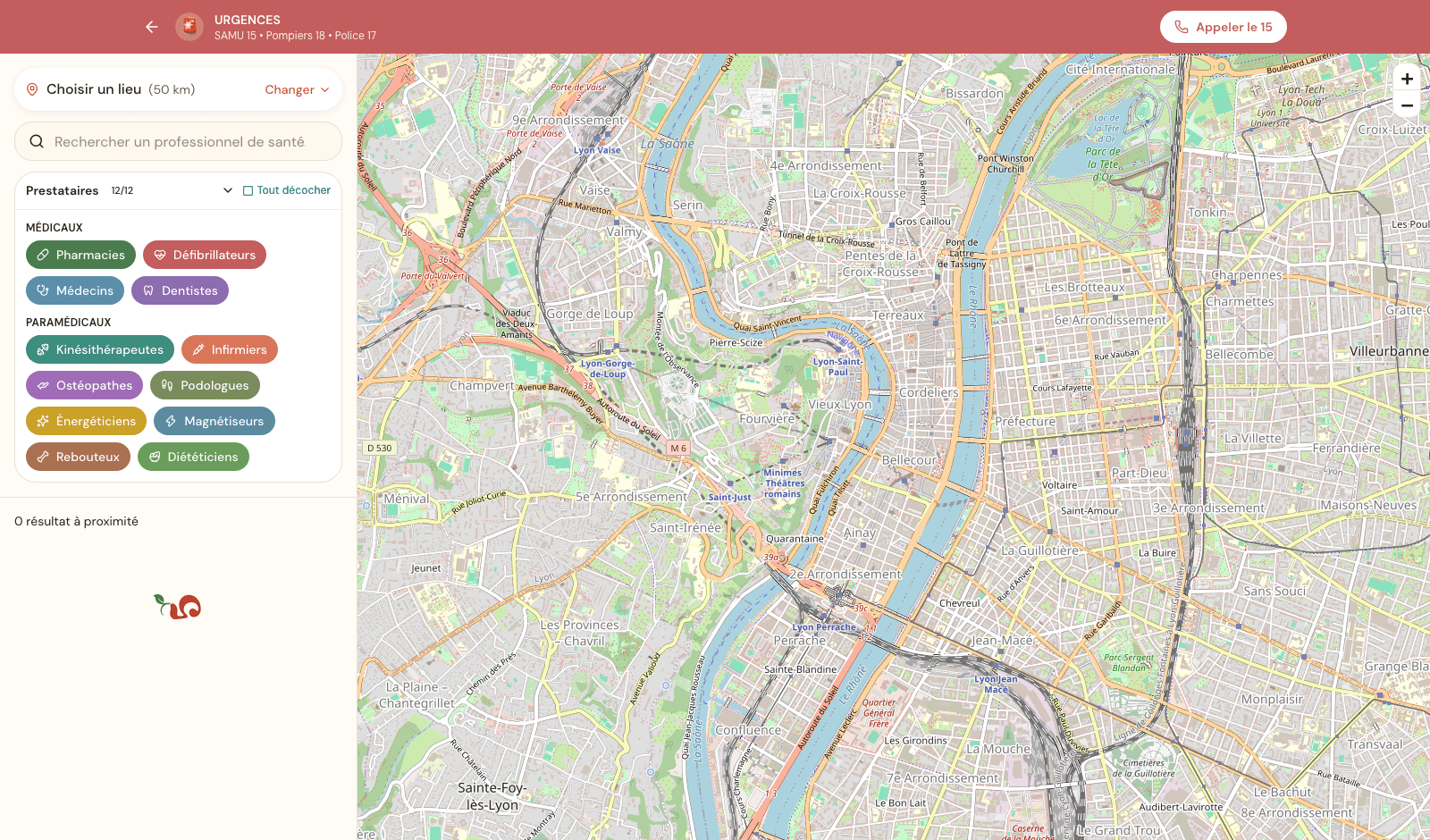This screenshot has width=1430, height=840.
Task: Click the search magnifier icon
Action: click(37, 141)
